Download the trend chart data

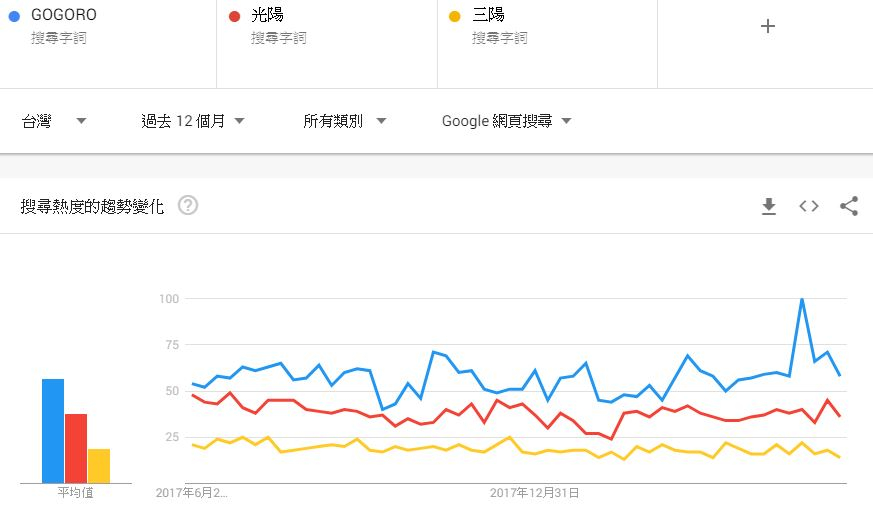pyautogui.click(x=768, y=206)
